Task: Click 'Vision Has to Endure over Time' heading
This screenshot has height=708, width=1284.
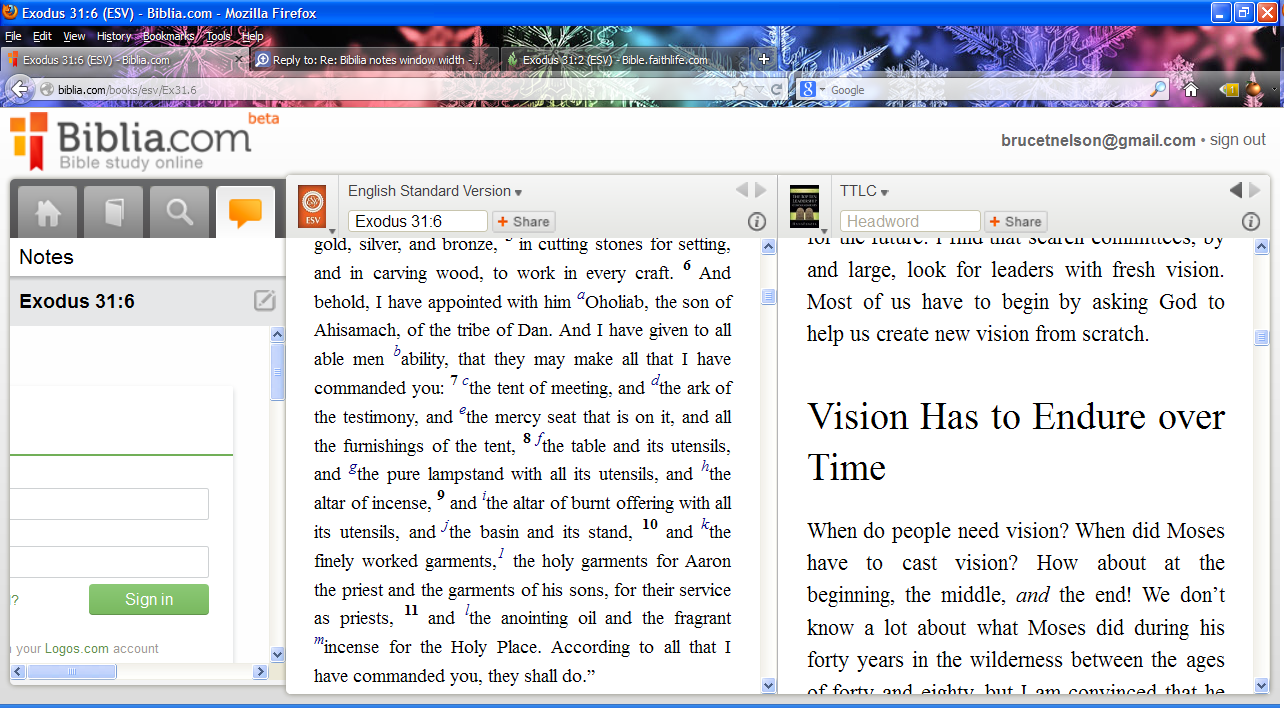Action: coord(1016,442)
